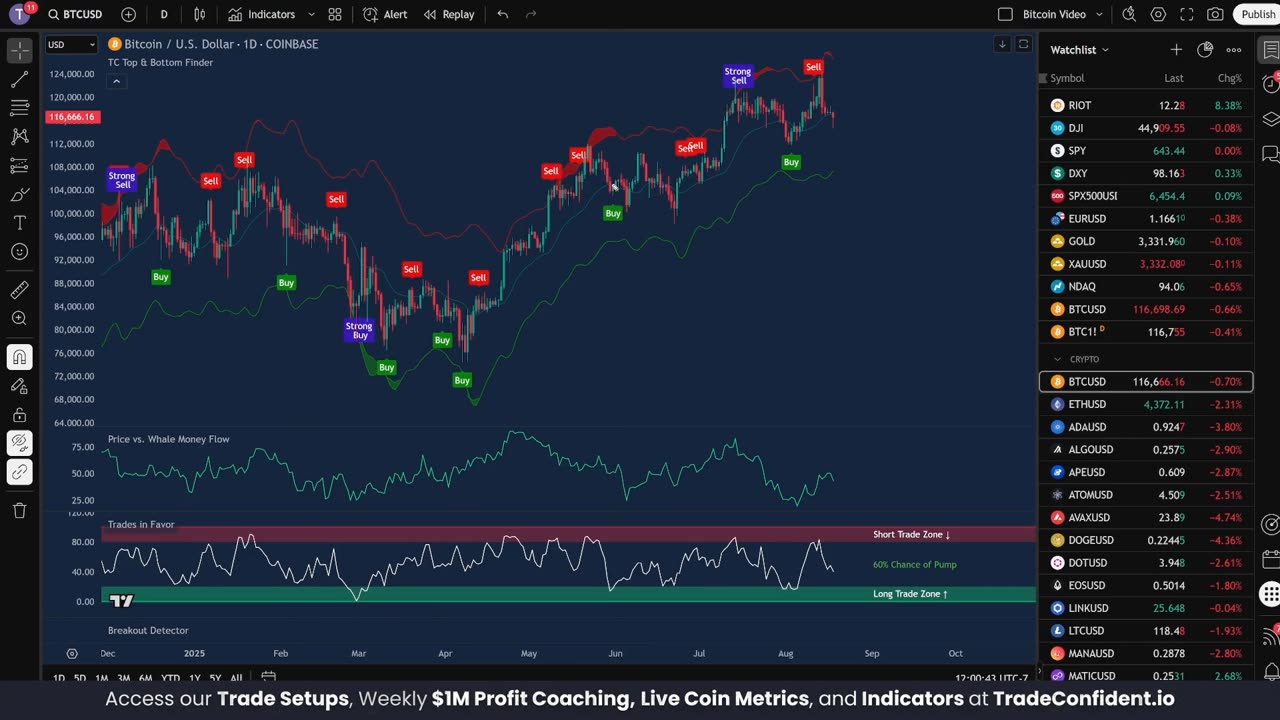Click the compare or add symbol plus icon
Image resolution: width=1280 pixels, height=720 pixels.
[x=128, y=14]
